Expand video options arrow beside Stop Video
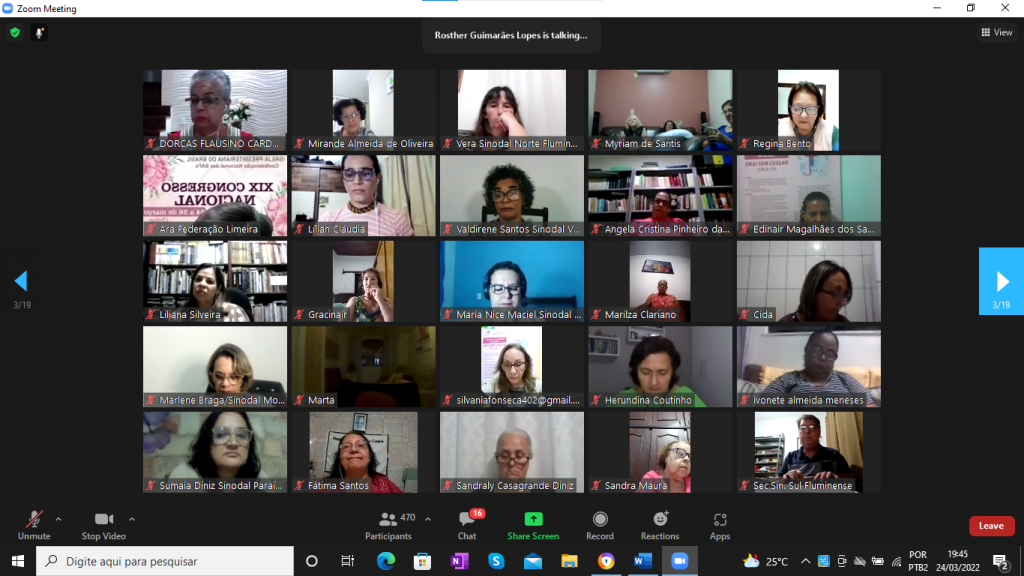 [132, 519]
